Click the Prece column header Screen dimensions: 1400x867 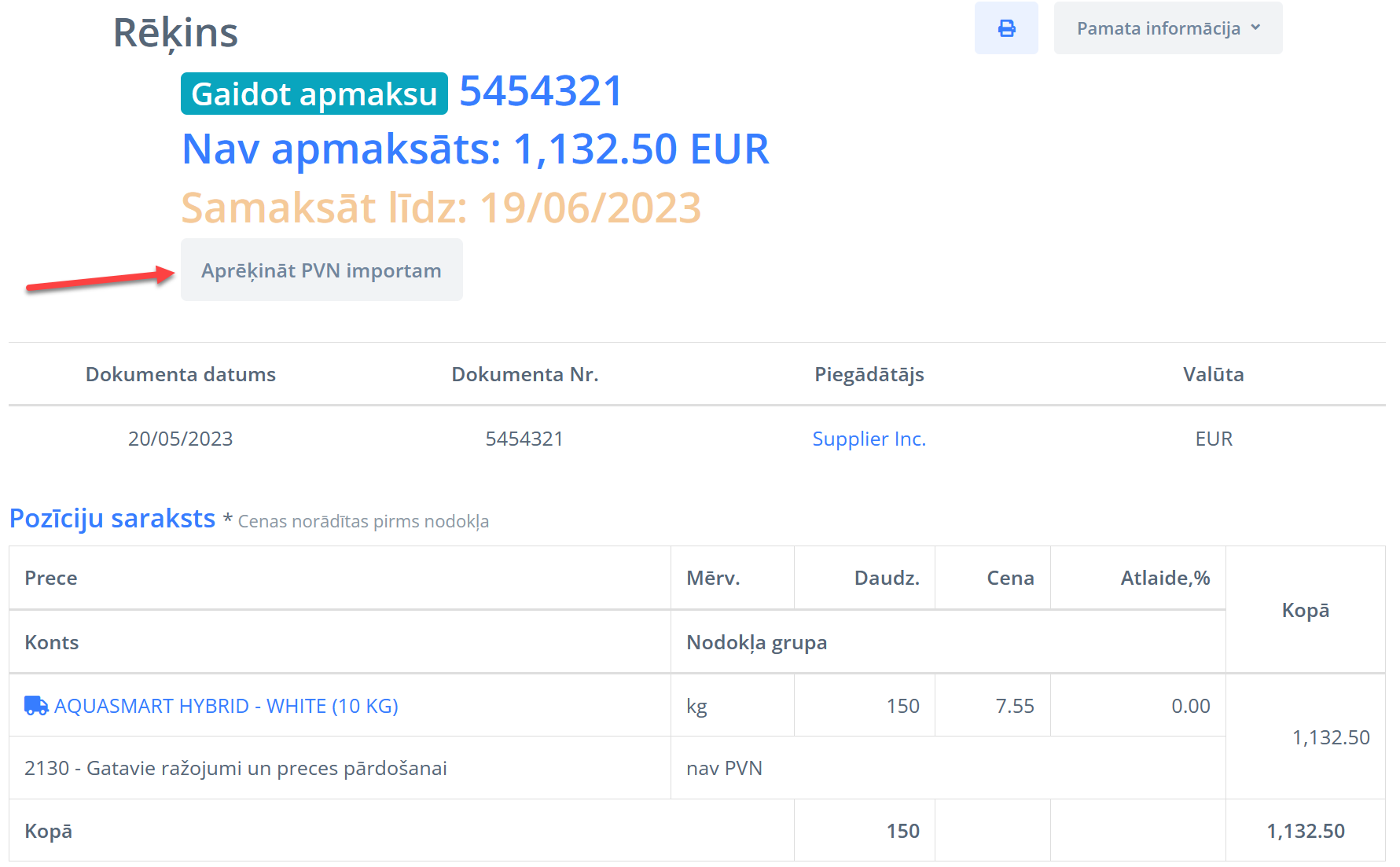[51, 578]
